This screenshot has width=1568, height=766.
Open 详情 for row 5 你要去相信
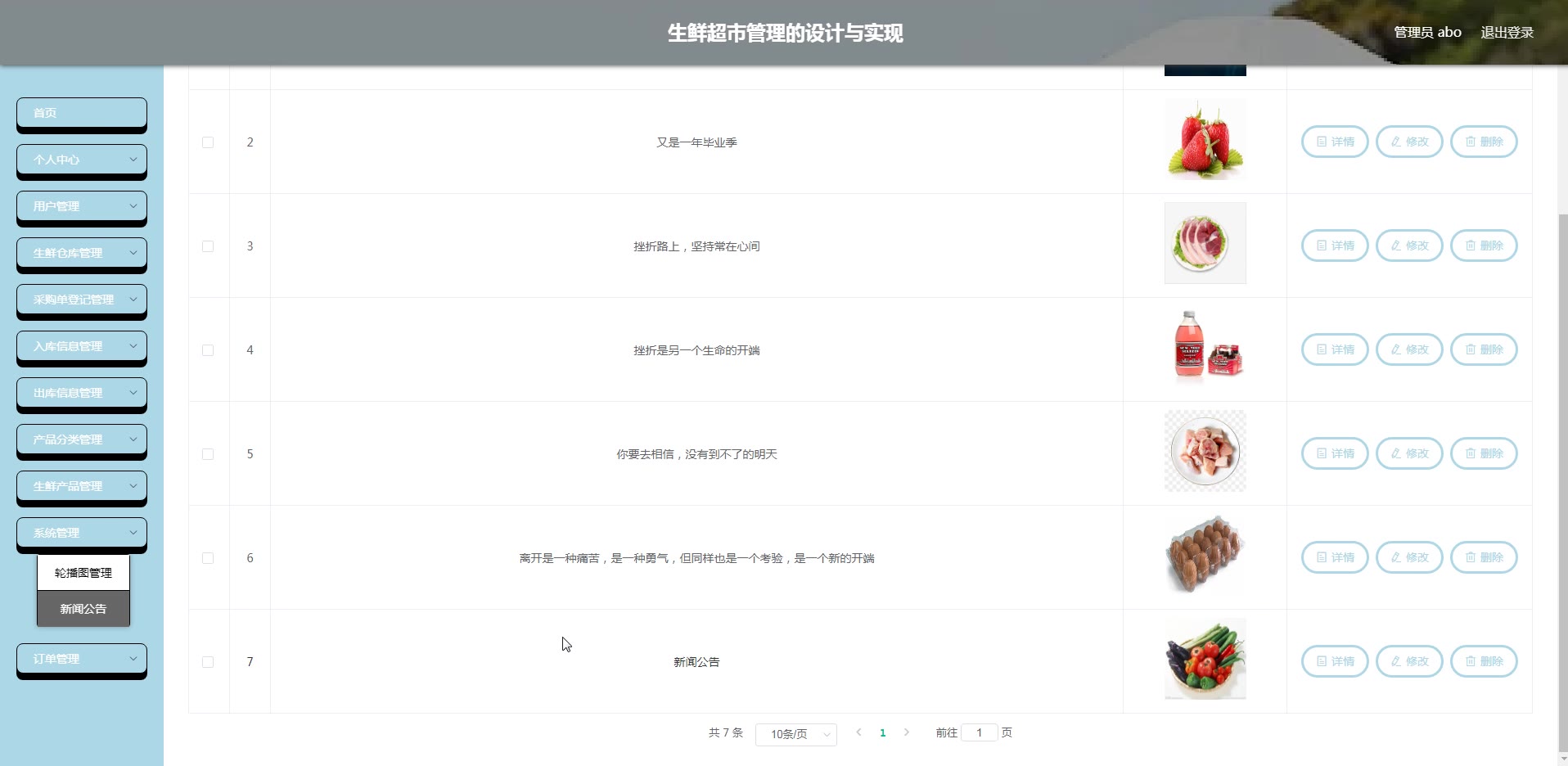point(1335,453)
